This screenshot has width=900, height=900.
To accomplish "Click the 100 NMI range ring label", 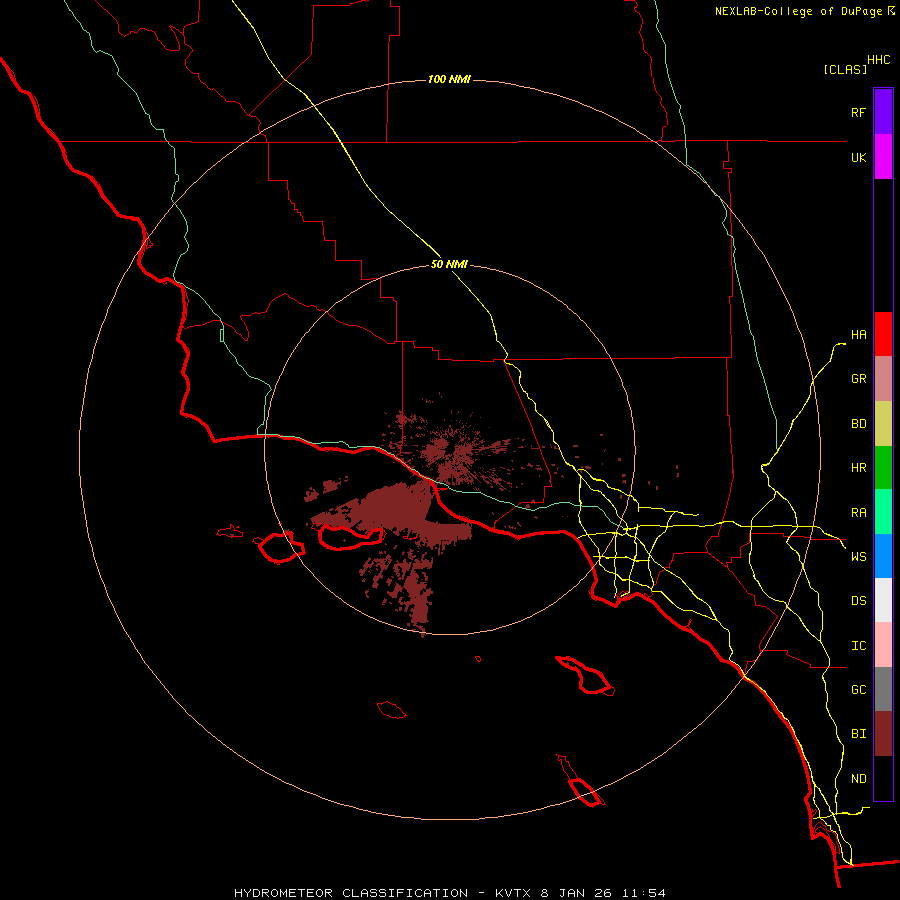I will coord(449,79).
